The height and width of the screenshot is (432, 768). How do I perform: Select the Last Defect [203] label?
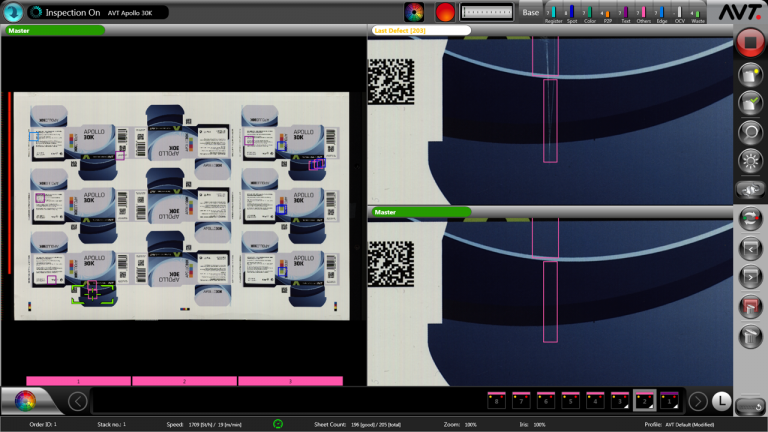click(421, 30)
